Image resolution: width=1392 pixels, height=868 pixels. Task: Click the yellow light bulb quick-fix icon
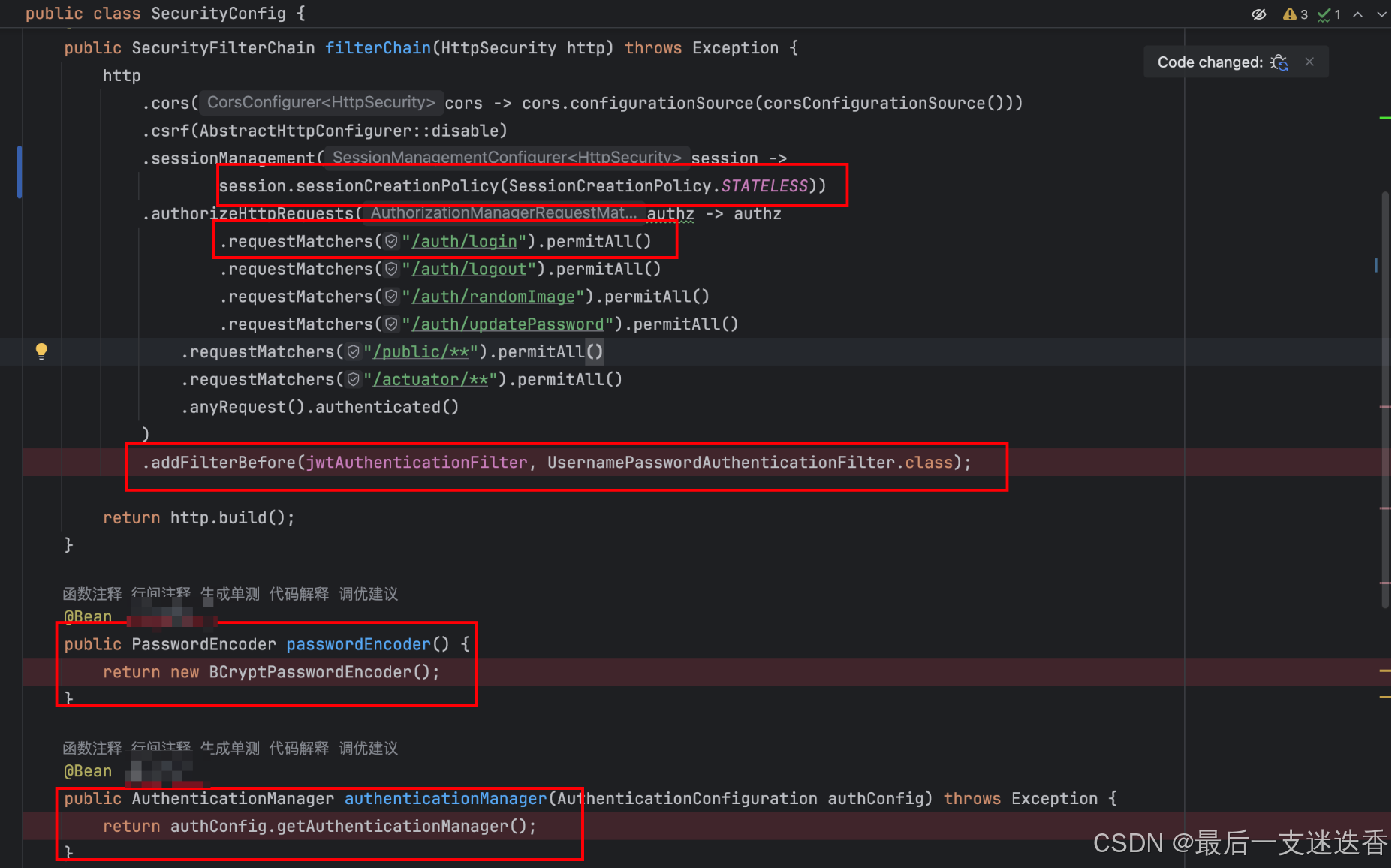coord(41,351)
